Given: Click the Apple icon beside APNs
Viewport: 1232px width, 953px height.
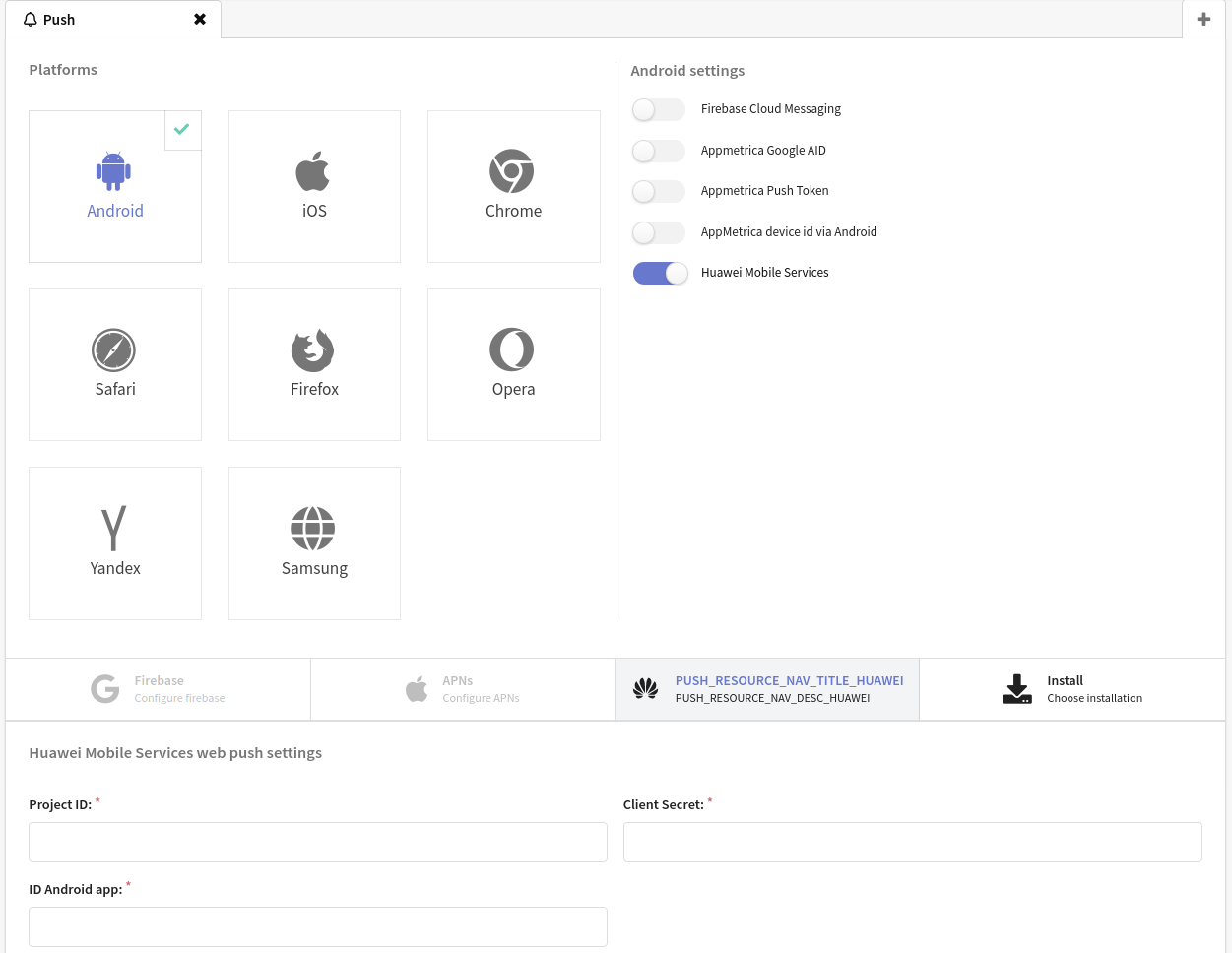Looking at the screenshot, I should coord(417,689).
